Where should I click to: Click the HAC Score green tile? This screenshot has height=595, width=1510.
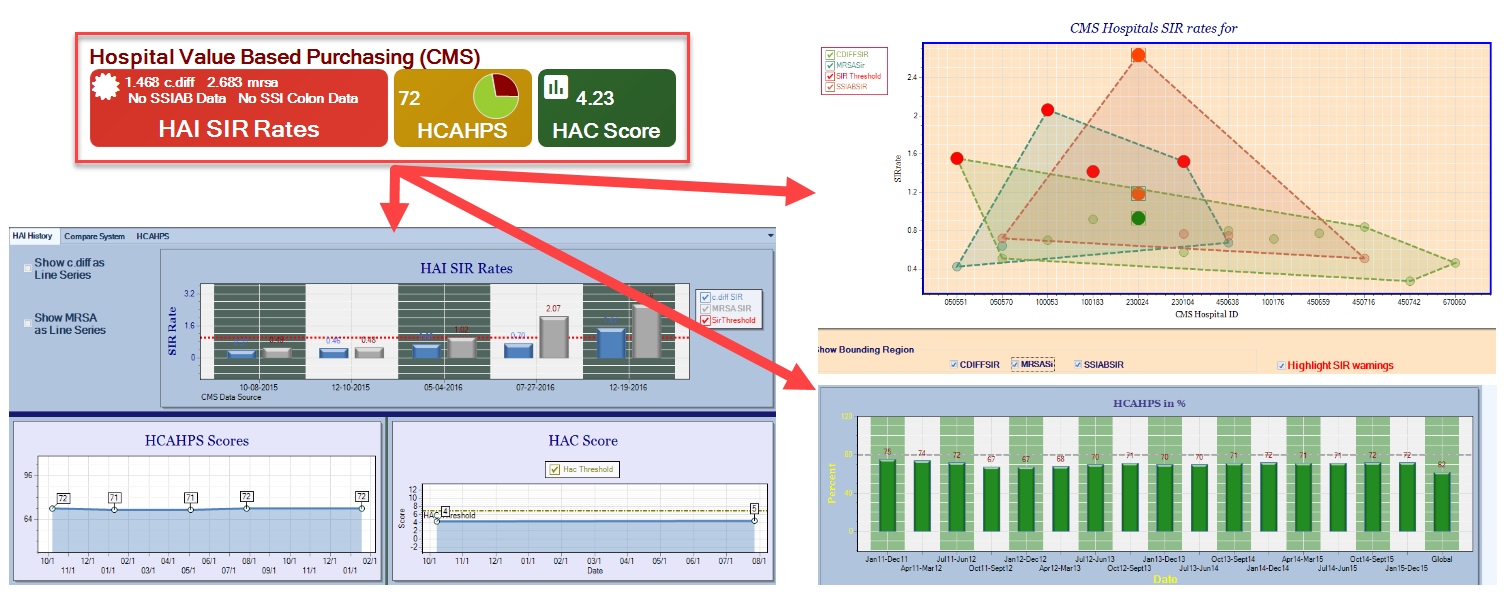click(606, 108)
